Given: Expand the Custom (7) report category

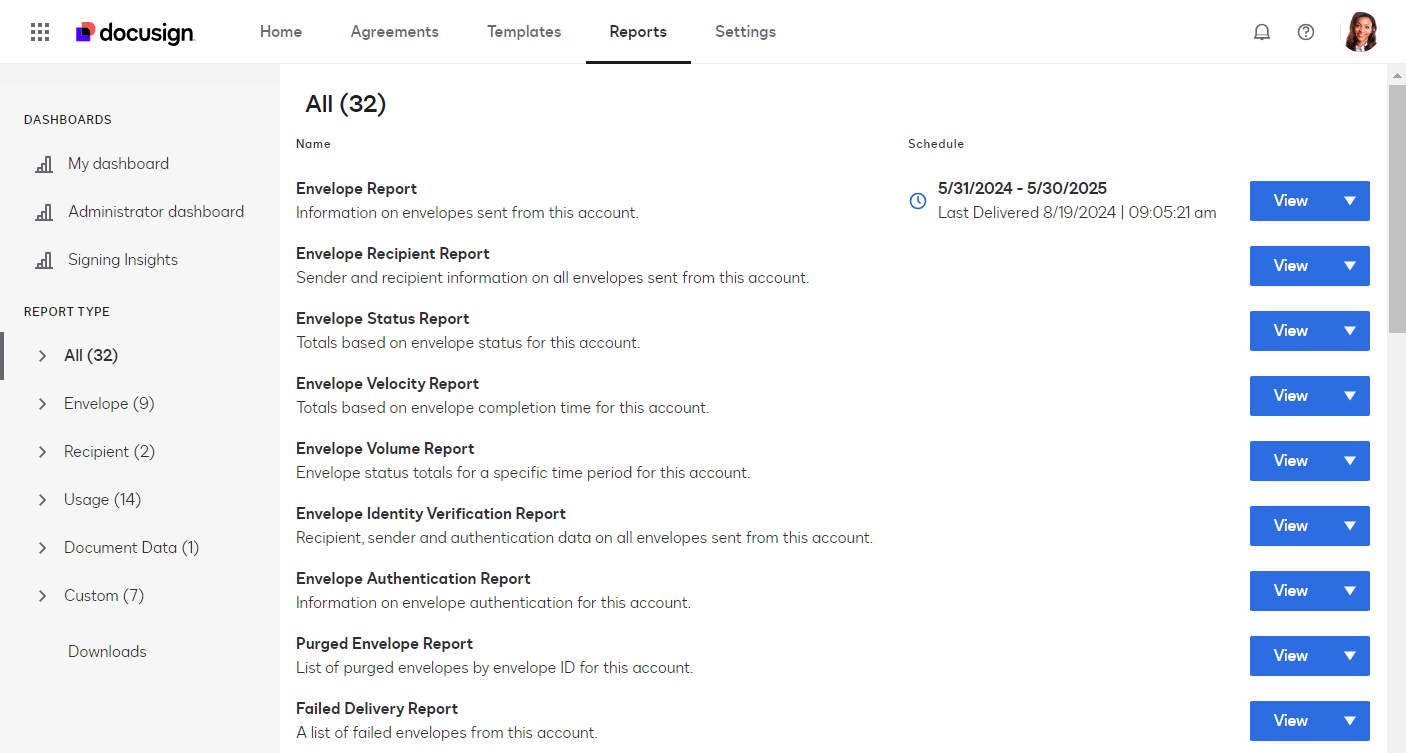Looking at the screenshot, I should point(42,596).
